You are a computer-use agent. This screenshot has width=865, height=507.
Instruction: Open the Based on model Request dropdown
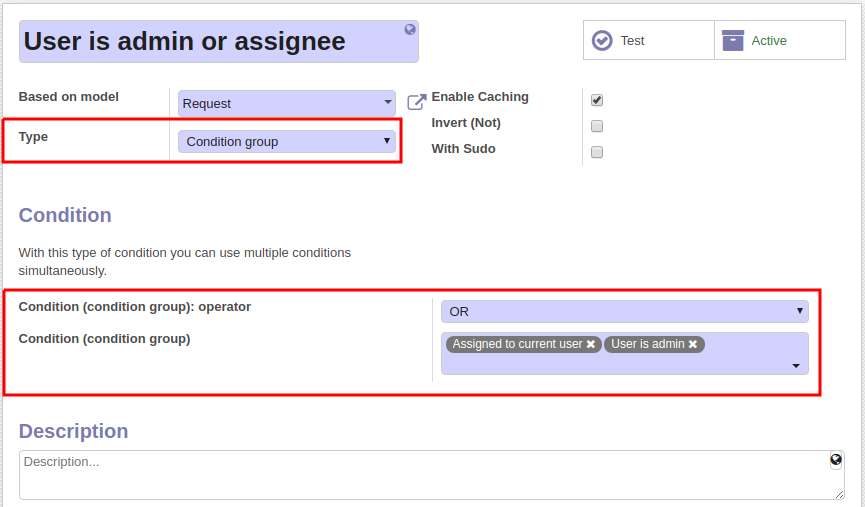pyautogui.click(x=286, y=103)
